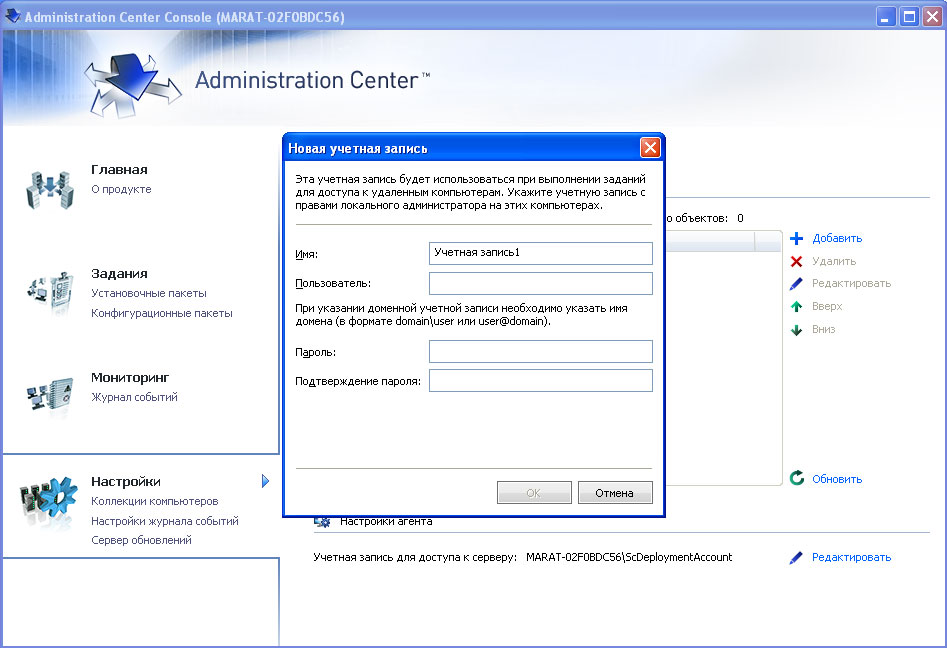Viewport: 947px width, 648px height.
Task: Open Сервер обновлений
Action: point(141,540)
